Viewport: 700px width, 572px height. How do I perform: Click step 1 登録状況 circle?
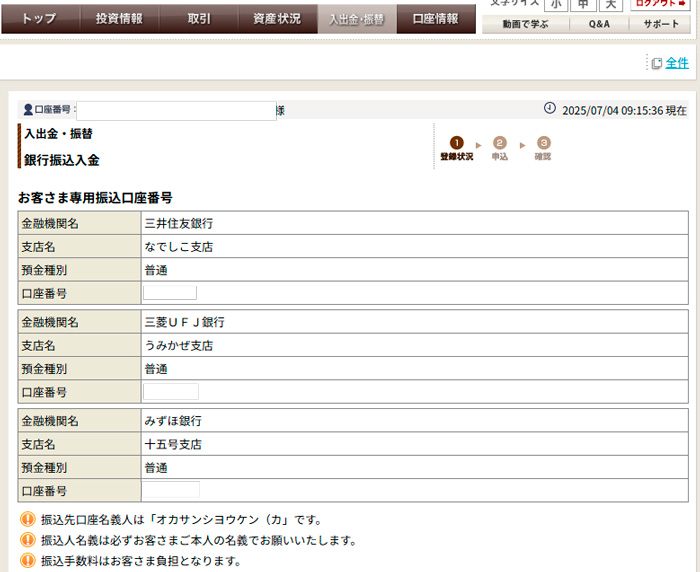click(457, 143)
